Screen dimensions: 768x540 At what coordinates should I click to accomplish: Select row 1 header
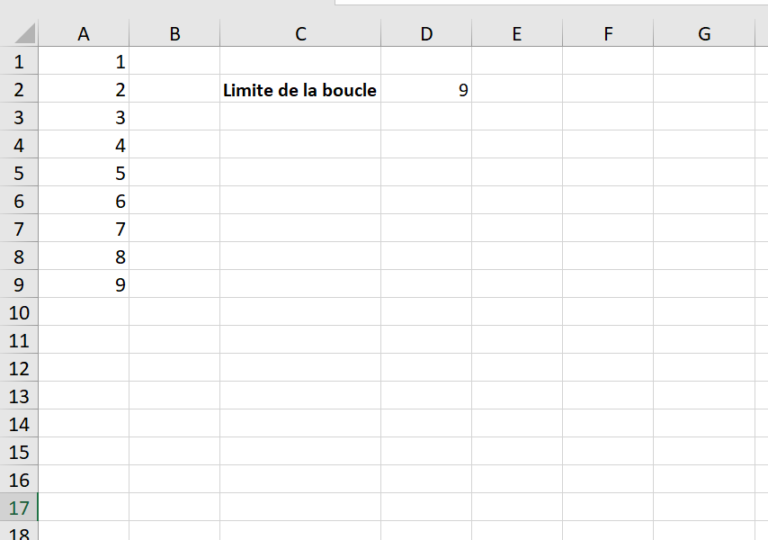coord(19,62)
